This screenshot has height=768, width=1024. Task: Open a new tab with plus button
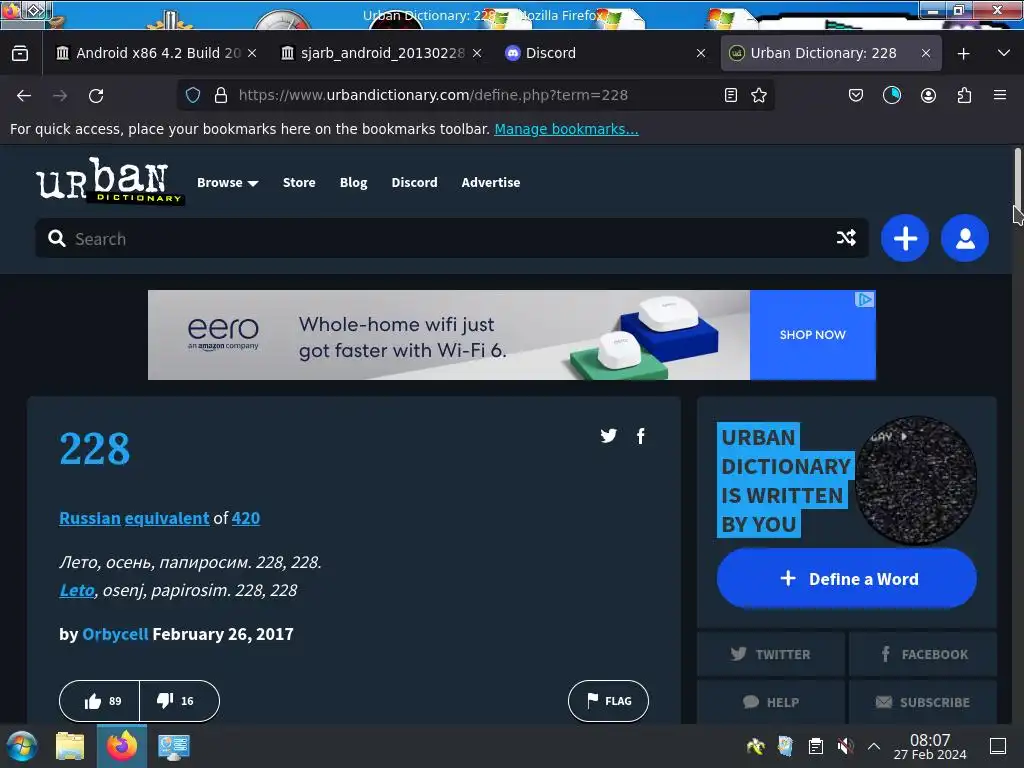coord(963,54)
